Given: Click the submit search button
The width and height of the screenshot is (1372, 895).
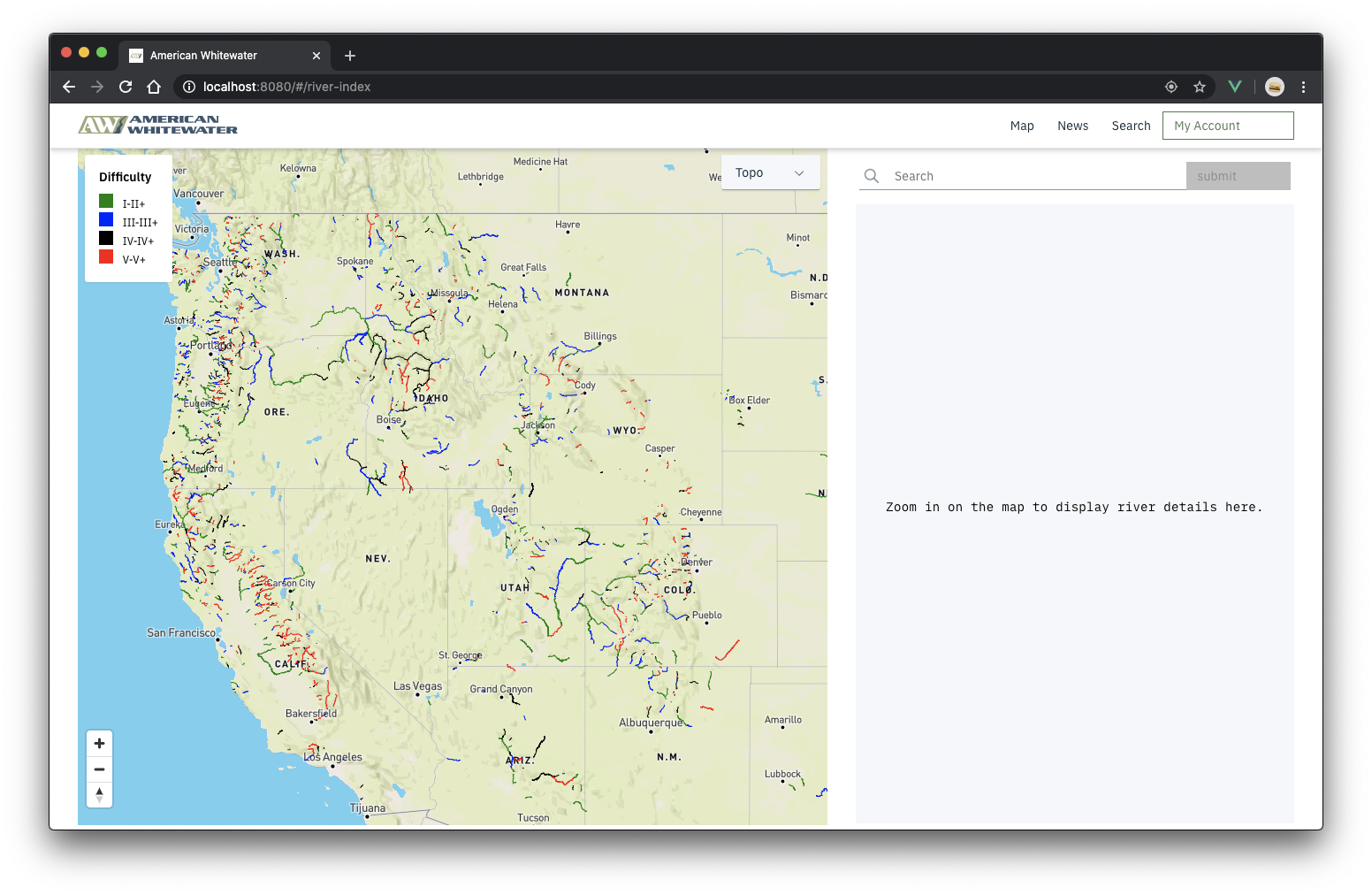Looking at the screenshot, I should coord(1239,176).
